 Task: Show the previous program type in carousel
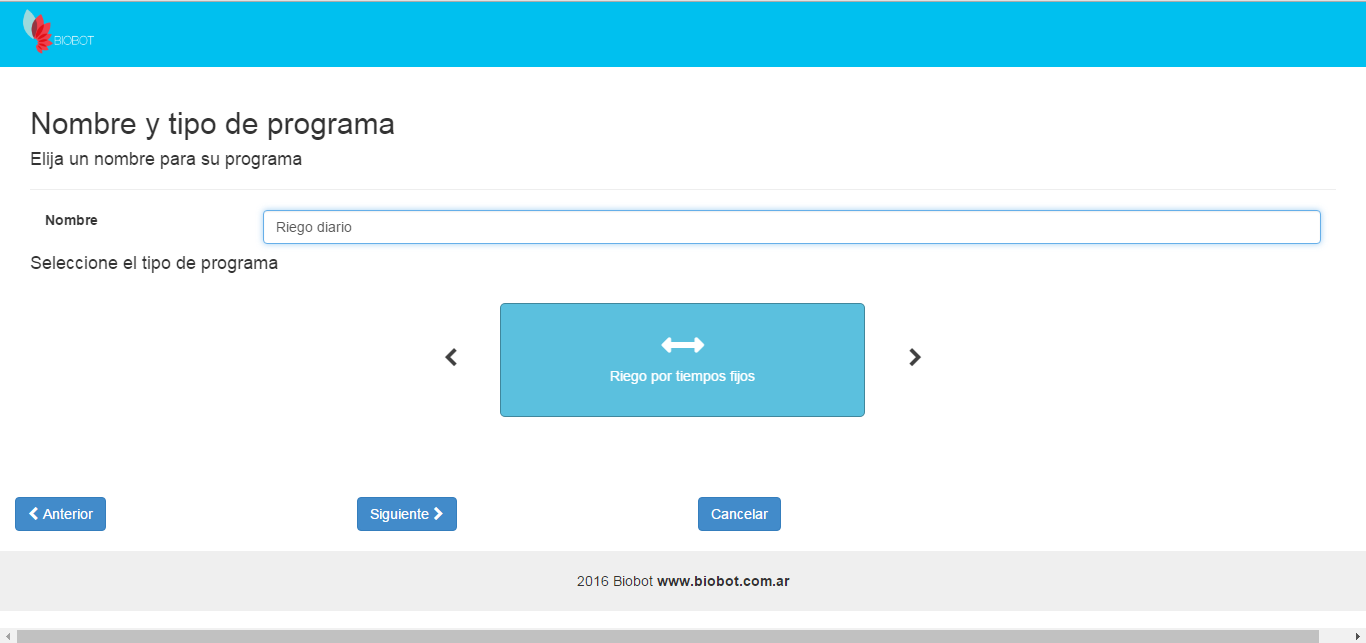click(x=451, y=357)
